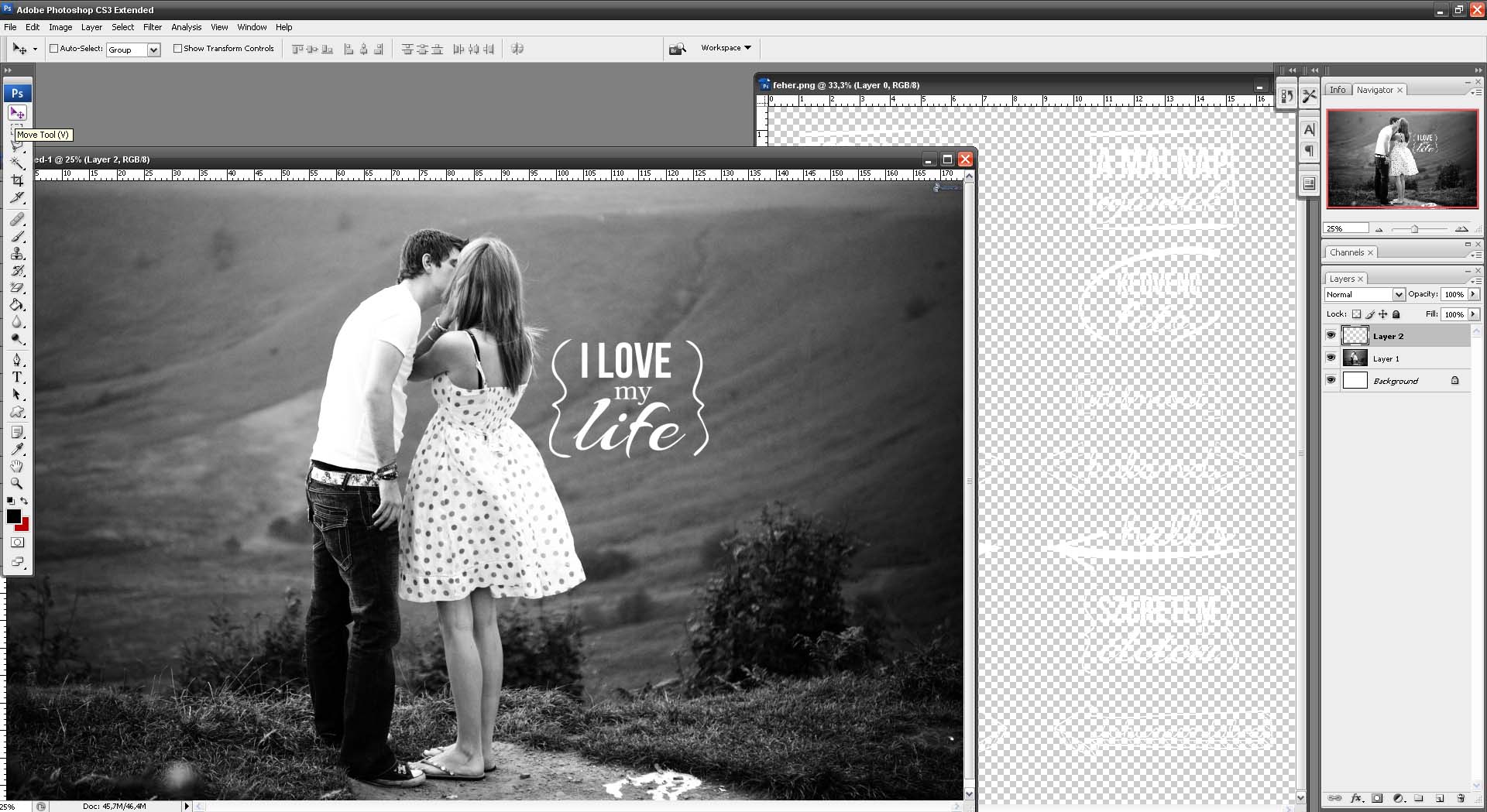The width and height of the screenshot is (1487, 812).
Task: Activate the Zoom tool in toolbox
Action: pos(17,483)
